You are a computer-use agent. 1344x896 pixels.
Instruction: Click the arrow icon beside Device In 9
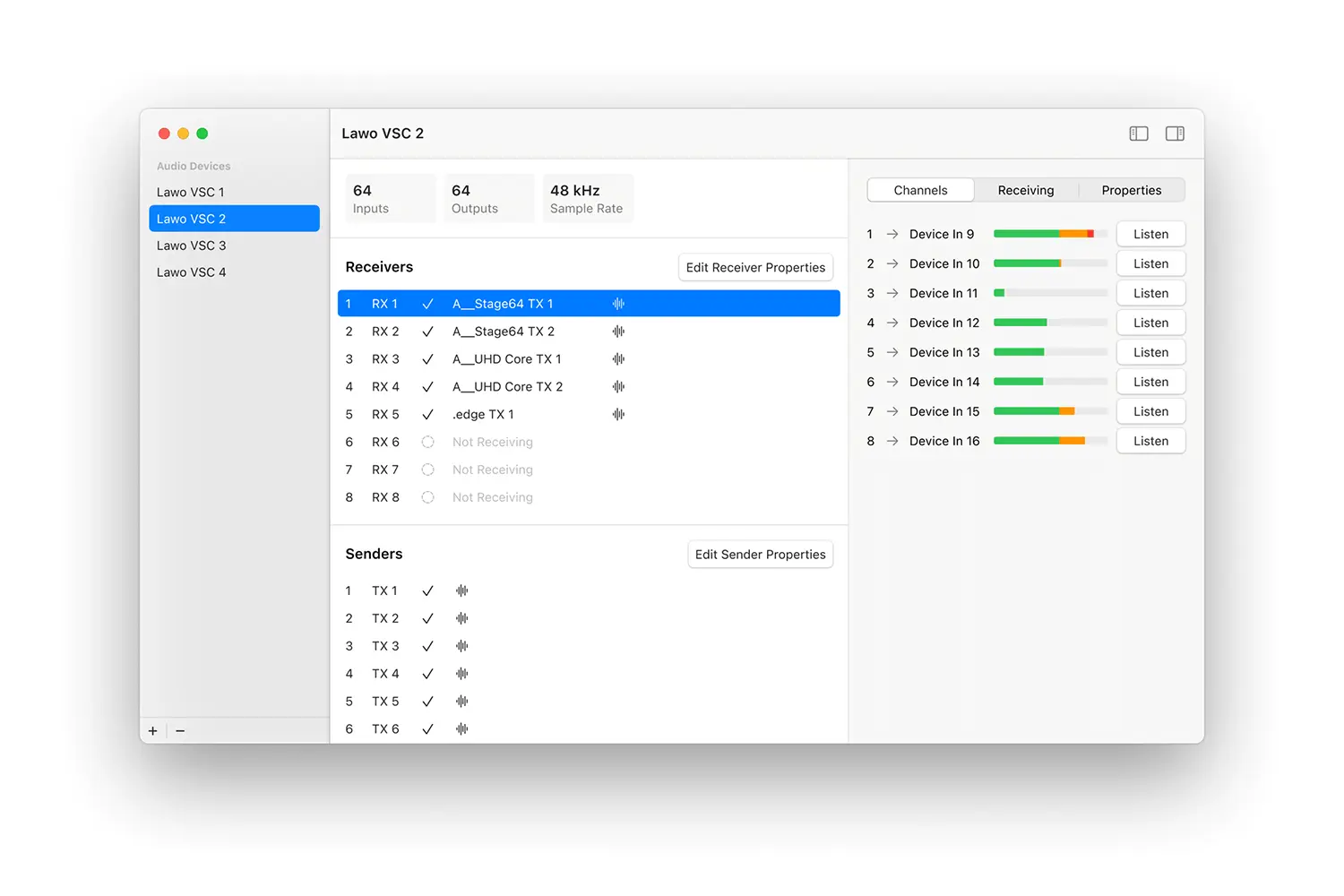pyautogui.click(x=892, y=234)
